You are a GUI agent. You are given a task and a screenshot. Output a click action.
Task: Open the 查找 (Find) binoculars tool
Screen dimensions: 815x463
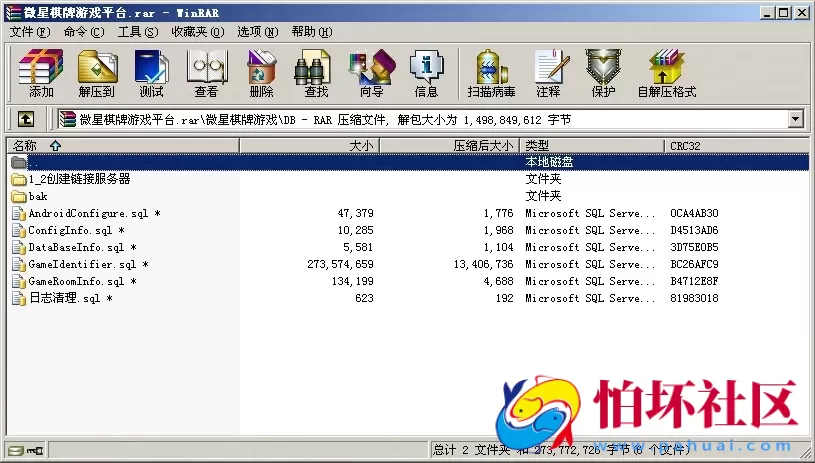316,73
